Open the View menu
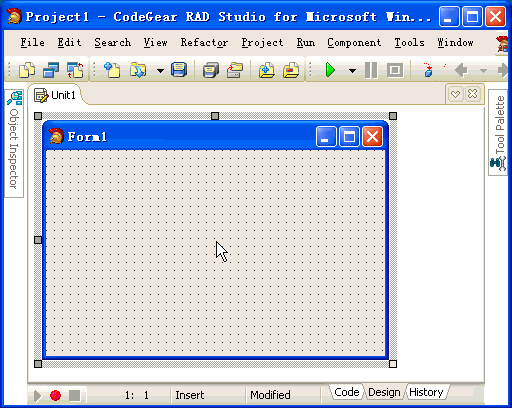 [156, 43]
